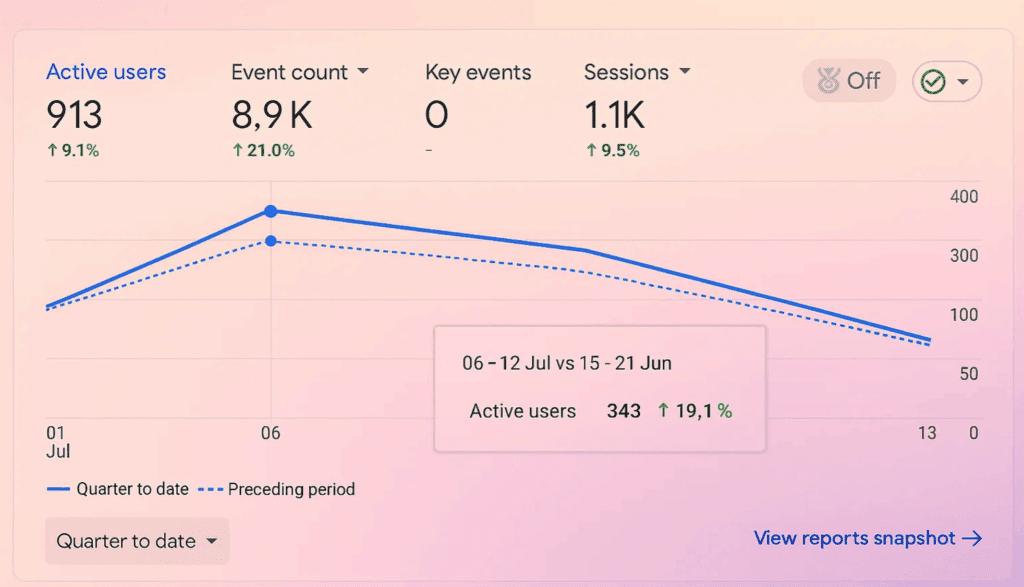This screenshot has height=587, width=1024.
Task: Click dotted line data point at 06
Action: point(271,241)
